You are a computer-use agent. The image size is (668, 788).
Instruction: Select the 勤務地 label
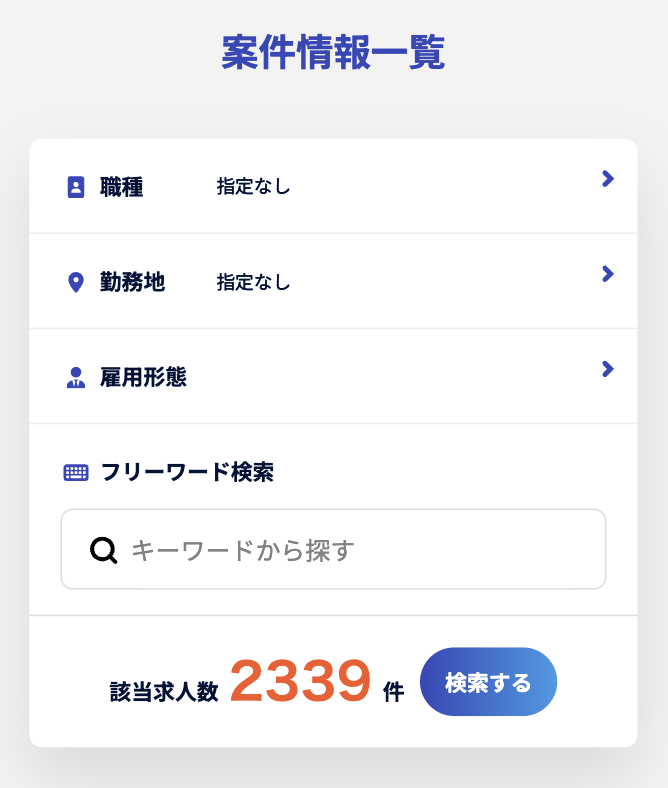click(x=133, y=283)
